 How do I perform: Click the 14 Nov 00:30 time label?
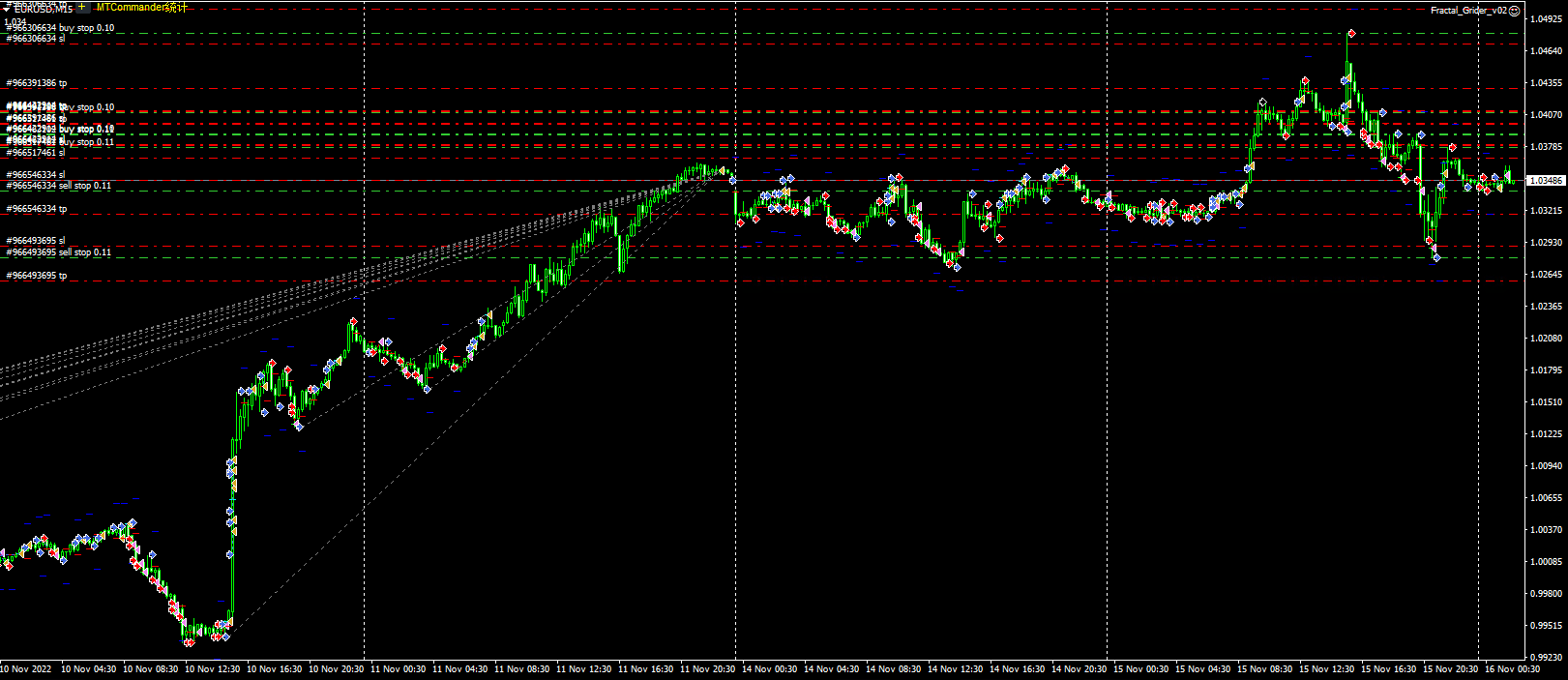tap(770, 669)
